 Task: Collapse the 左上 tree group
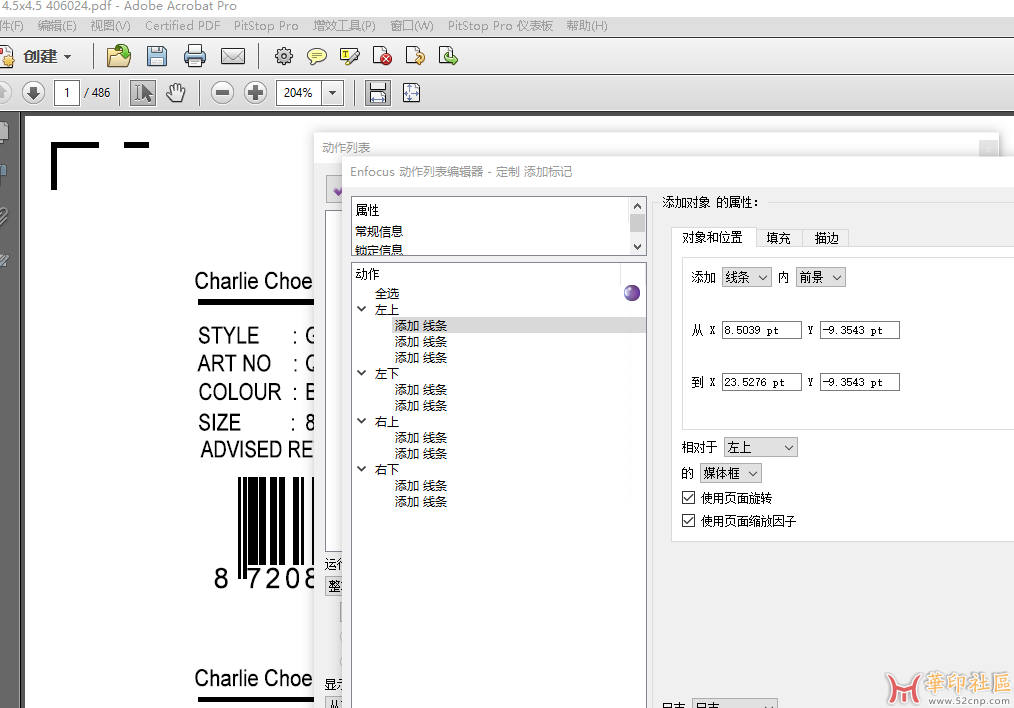click(x=361, y=309)
